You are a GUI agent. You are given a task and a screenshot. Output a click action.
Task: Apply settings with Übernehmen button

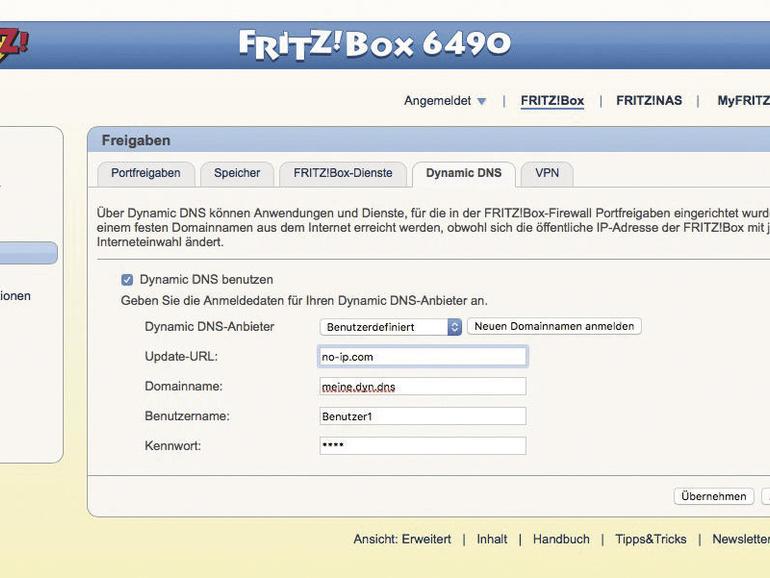click(x=714, y=496)
